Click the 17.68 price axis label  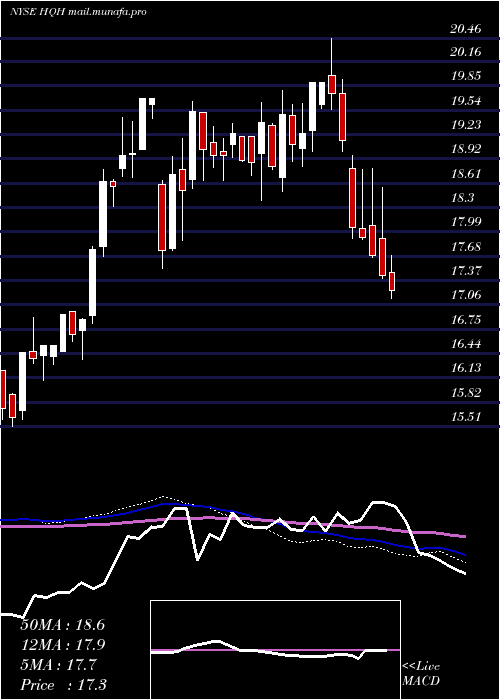(x=466, y=246)
